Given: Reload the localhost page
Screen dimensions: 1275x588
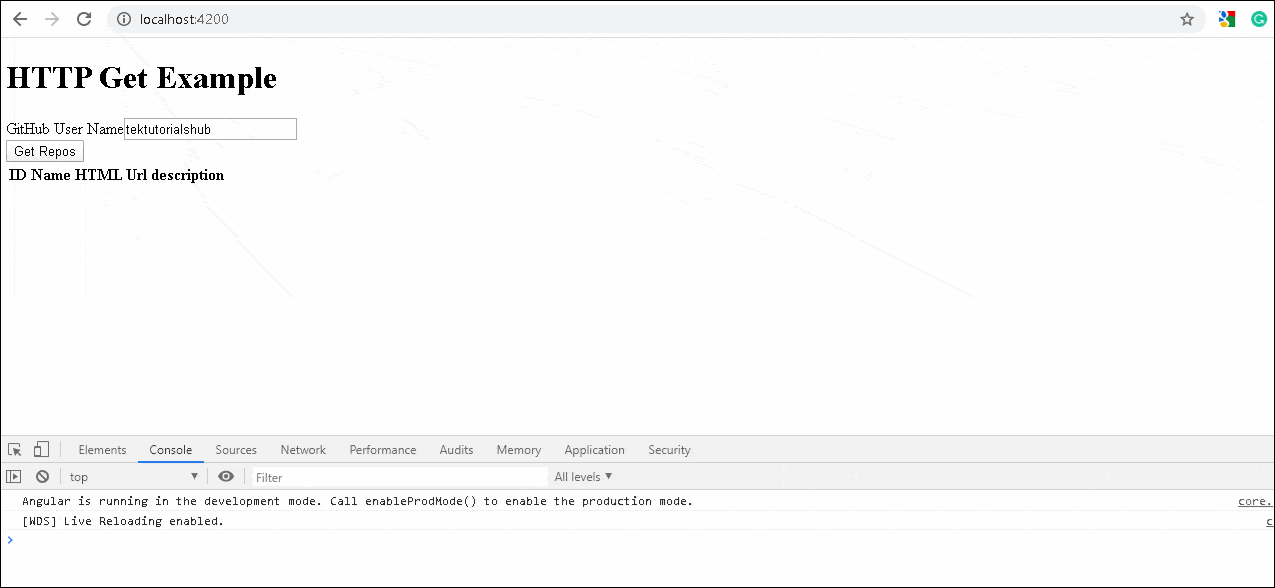Looking at the screenshot, I should [x=84, y=19].
